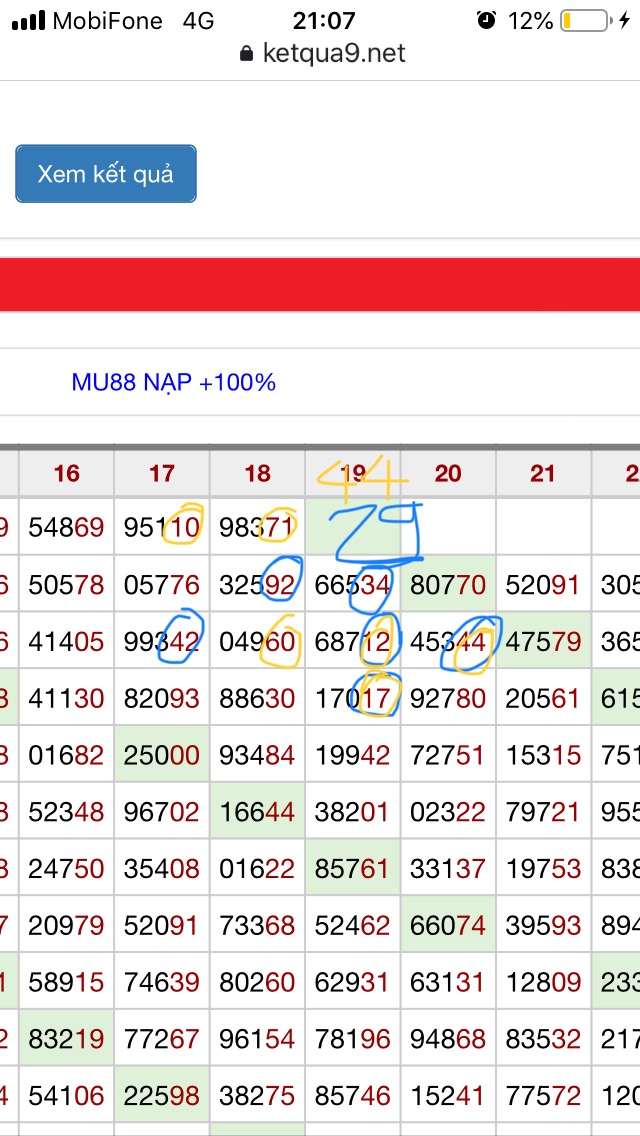Tap the red banner strip
The height and width of the screenshot is (1136, 640).
[320, 284]
